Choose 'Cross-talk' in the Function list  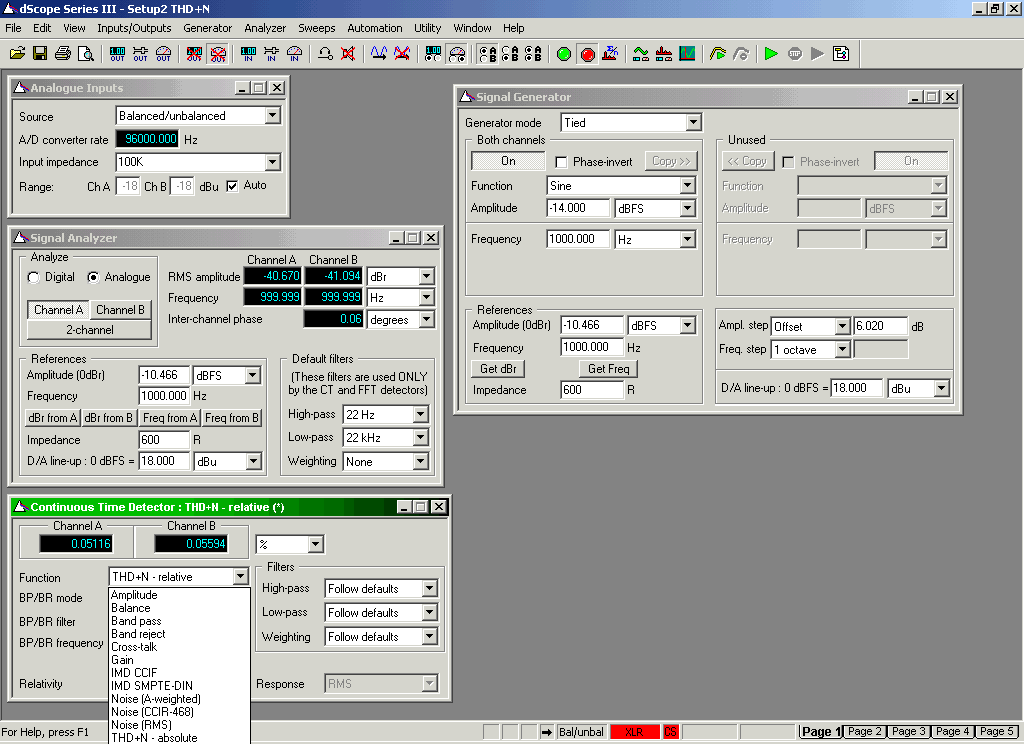(179, 647)
